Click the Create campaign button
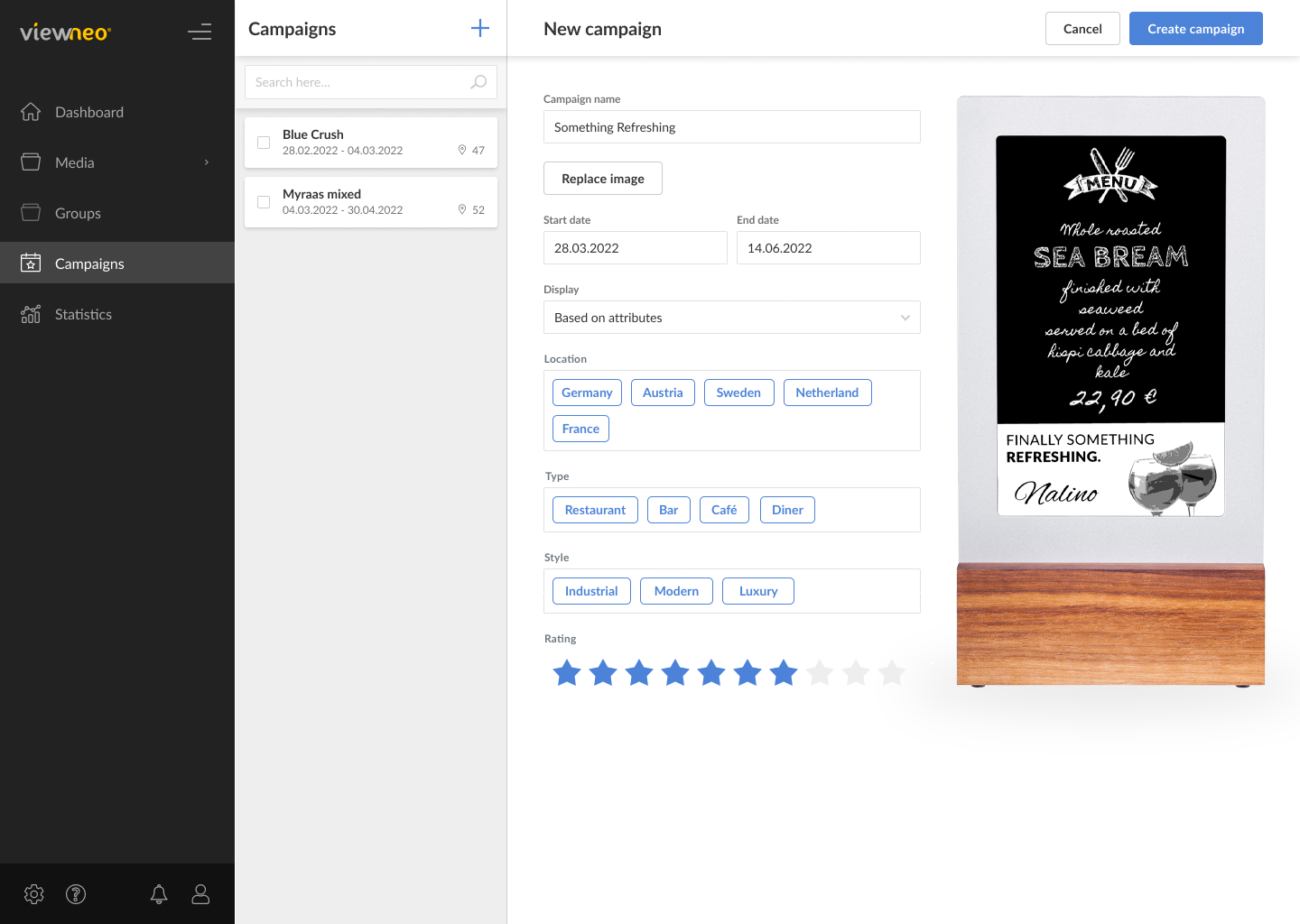Viewport: 1300px width, 924px height. pyautogui.click(x=1195, y=28)
